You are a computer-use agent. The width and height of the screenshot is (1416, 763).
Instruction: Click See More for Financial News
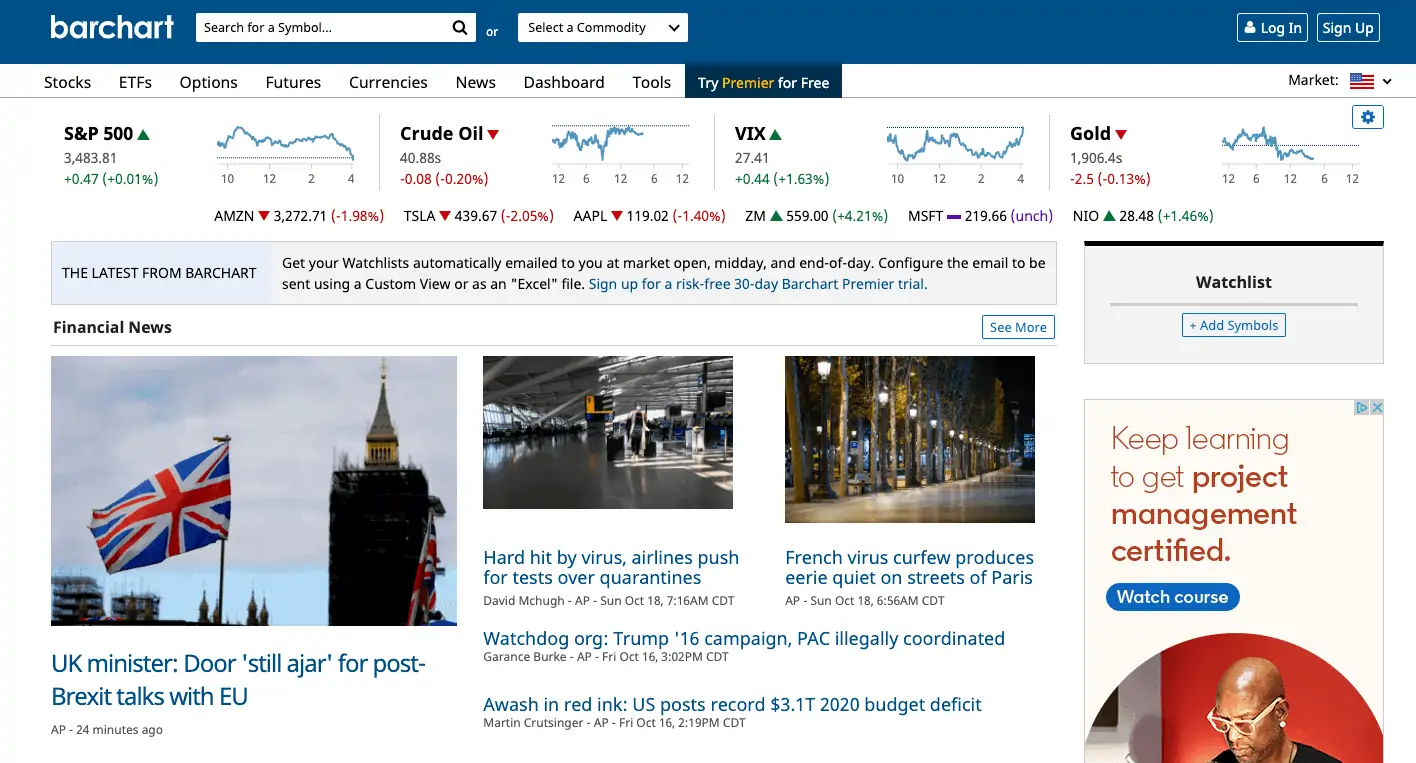coord(1018,327)
